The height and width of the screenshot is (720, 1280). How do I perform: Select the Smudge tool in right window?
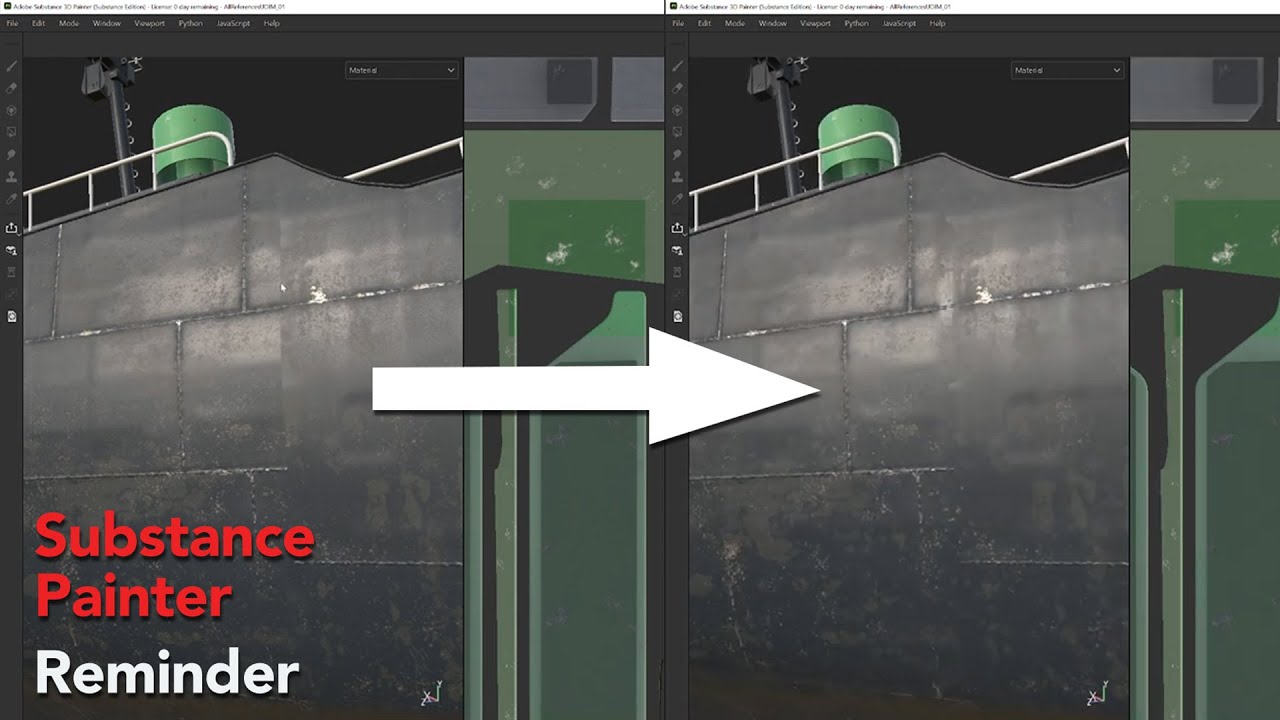[678, 155]
